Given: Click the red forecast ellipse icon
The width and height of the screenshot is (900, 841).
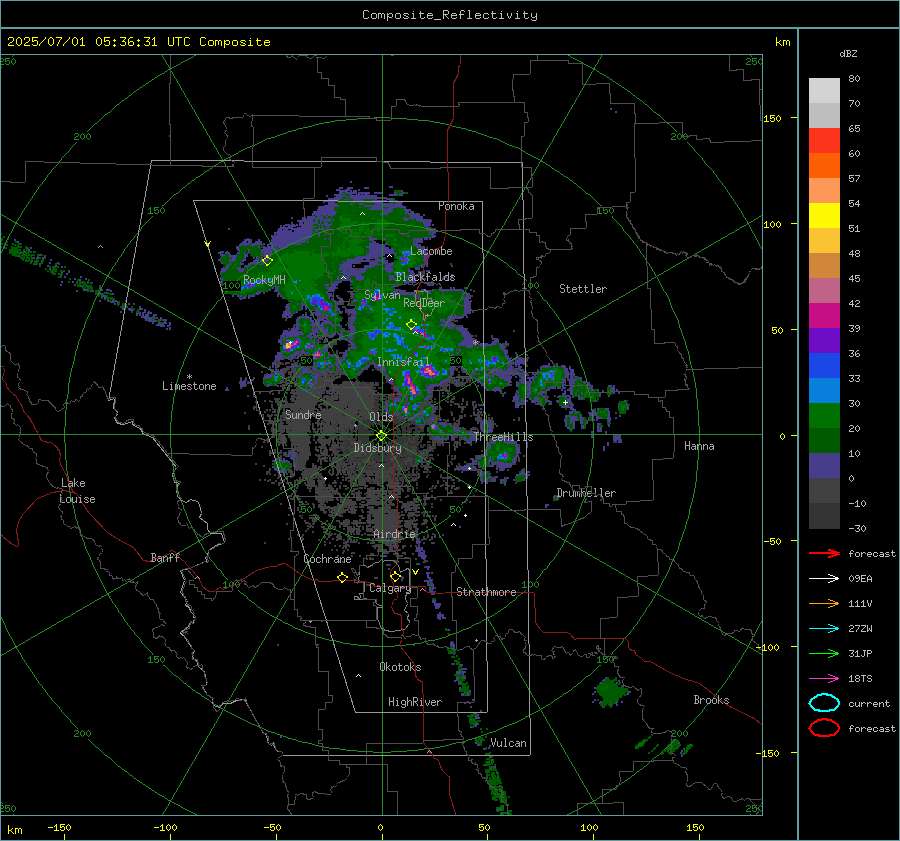Looking at the screenshot, I should click(x=824, y=728).
